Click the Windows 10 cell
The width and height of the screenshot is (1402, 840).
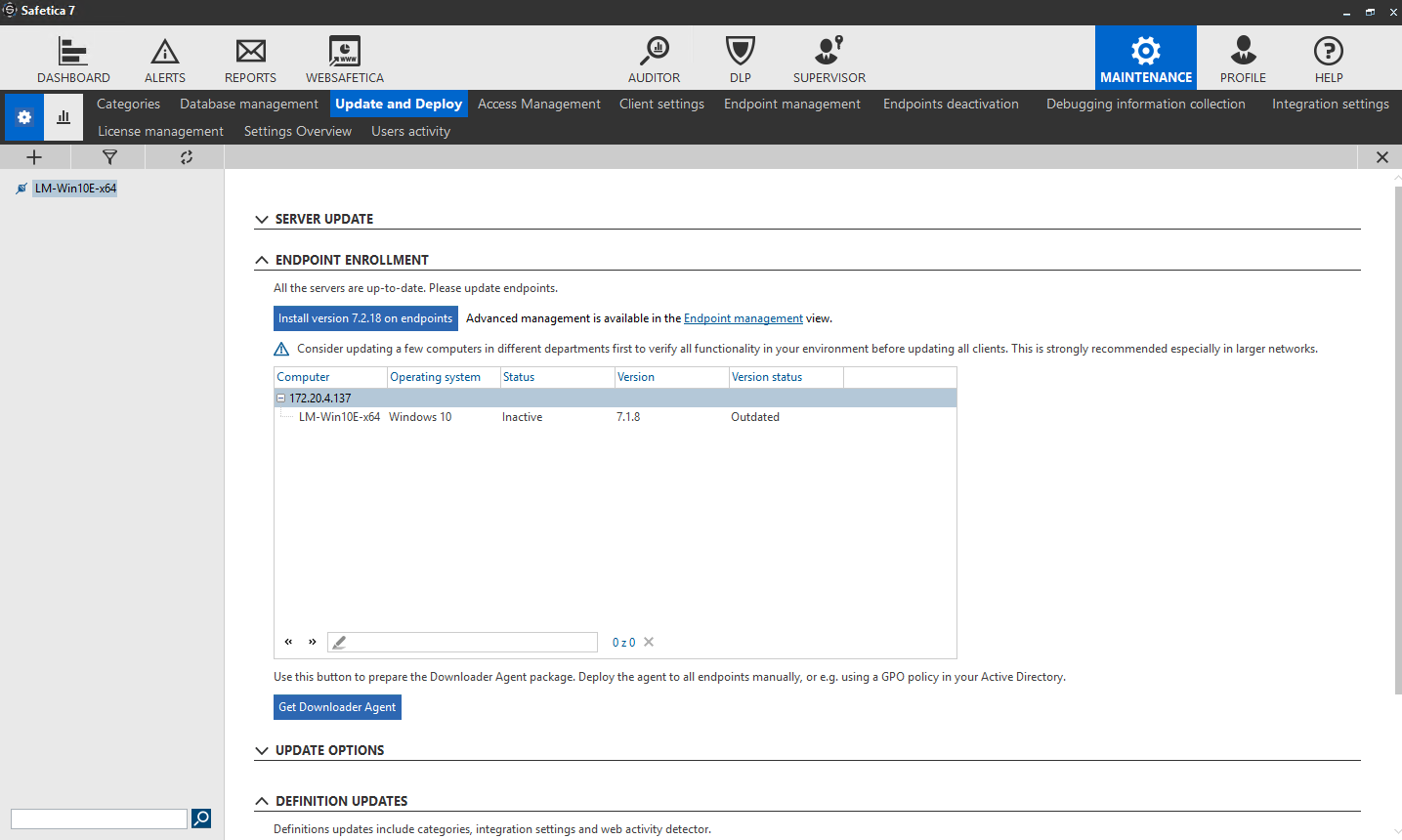[420, 417]
